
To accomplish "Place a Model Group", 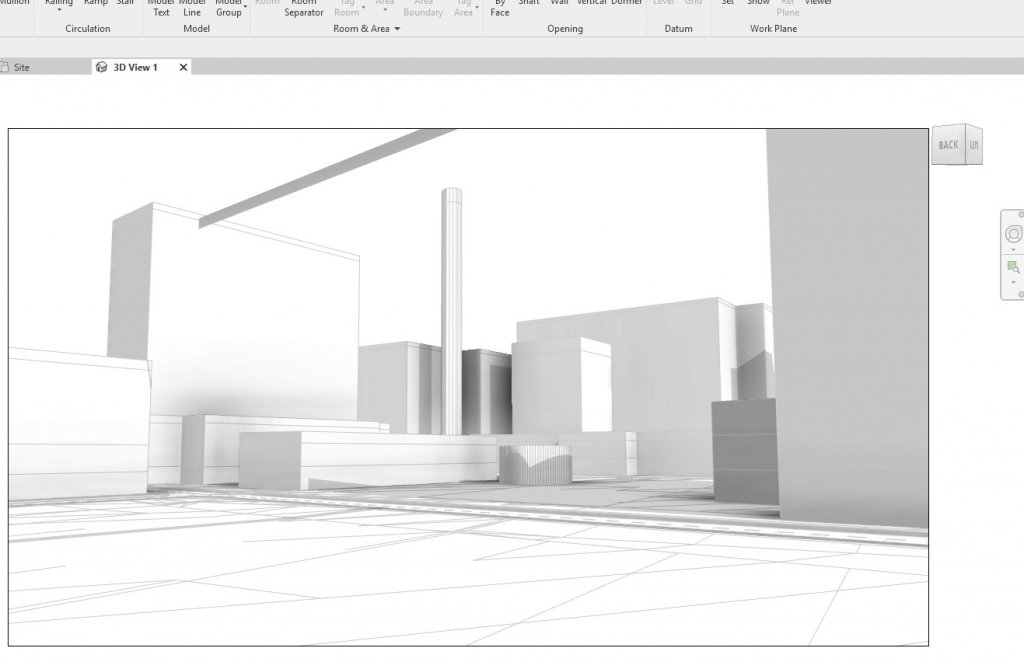I will [227, 8].
